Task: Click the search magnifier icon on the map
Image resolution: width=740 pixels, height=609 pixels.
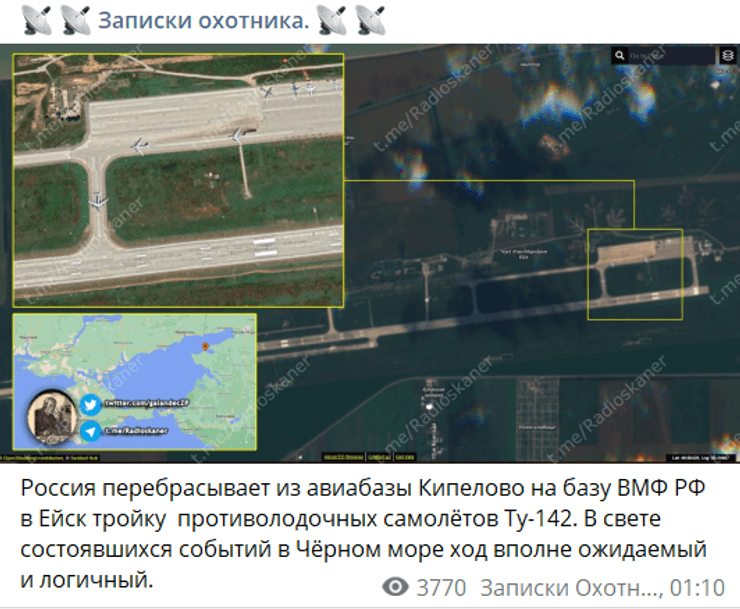Action: (619, 55)
